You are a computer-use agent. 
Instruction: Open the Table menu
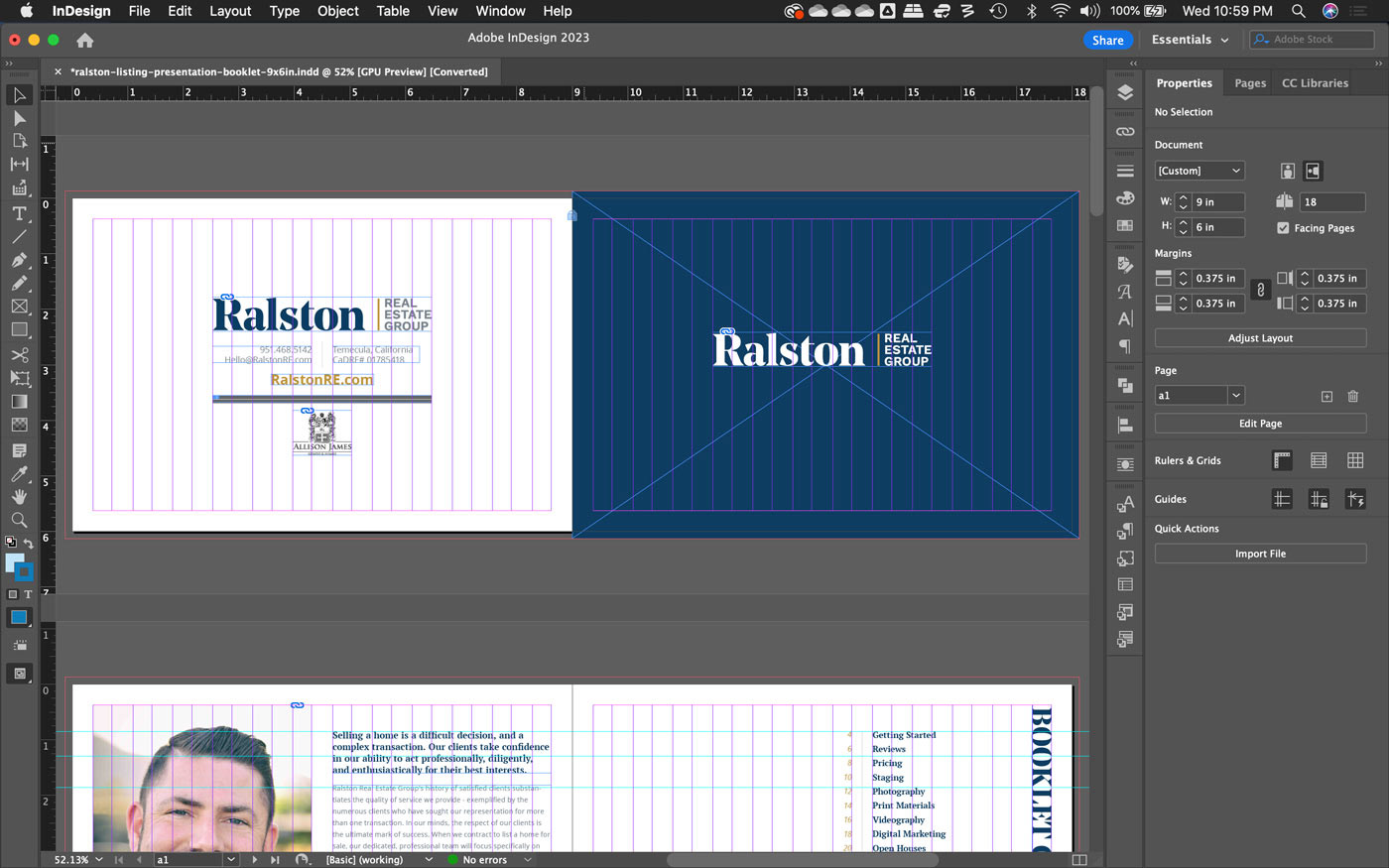(x=393, y=11)
